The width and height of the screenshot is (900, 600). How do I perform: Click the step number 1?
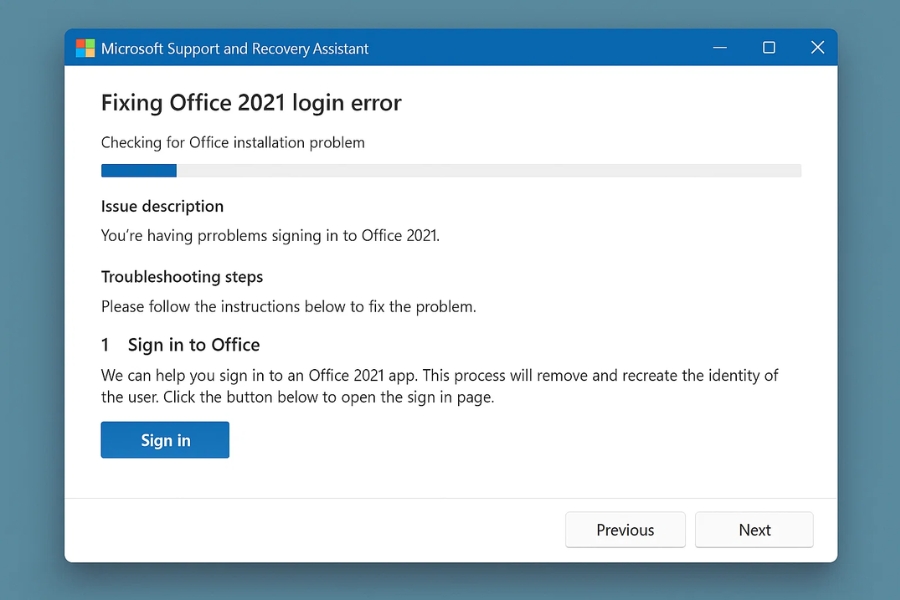105,345
